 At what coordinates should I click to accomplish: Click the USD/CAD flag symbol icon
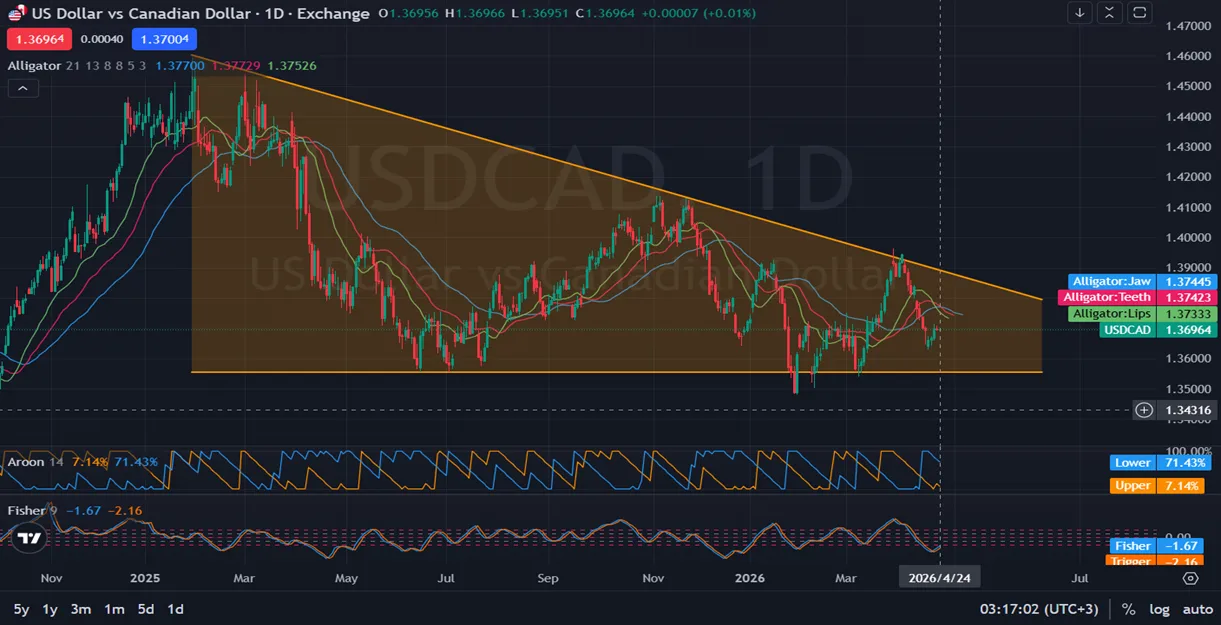coord(16,14)
